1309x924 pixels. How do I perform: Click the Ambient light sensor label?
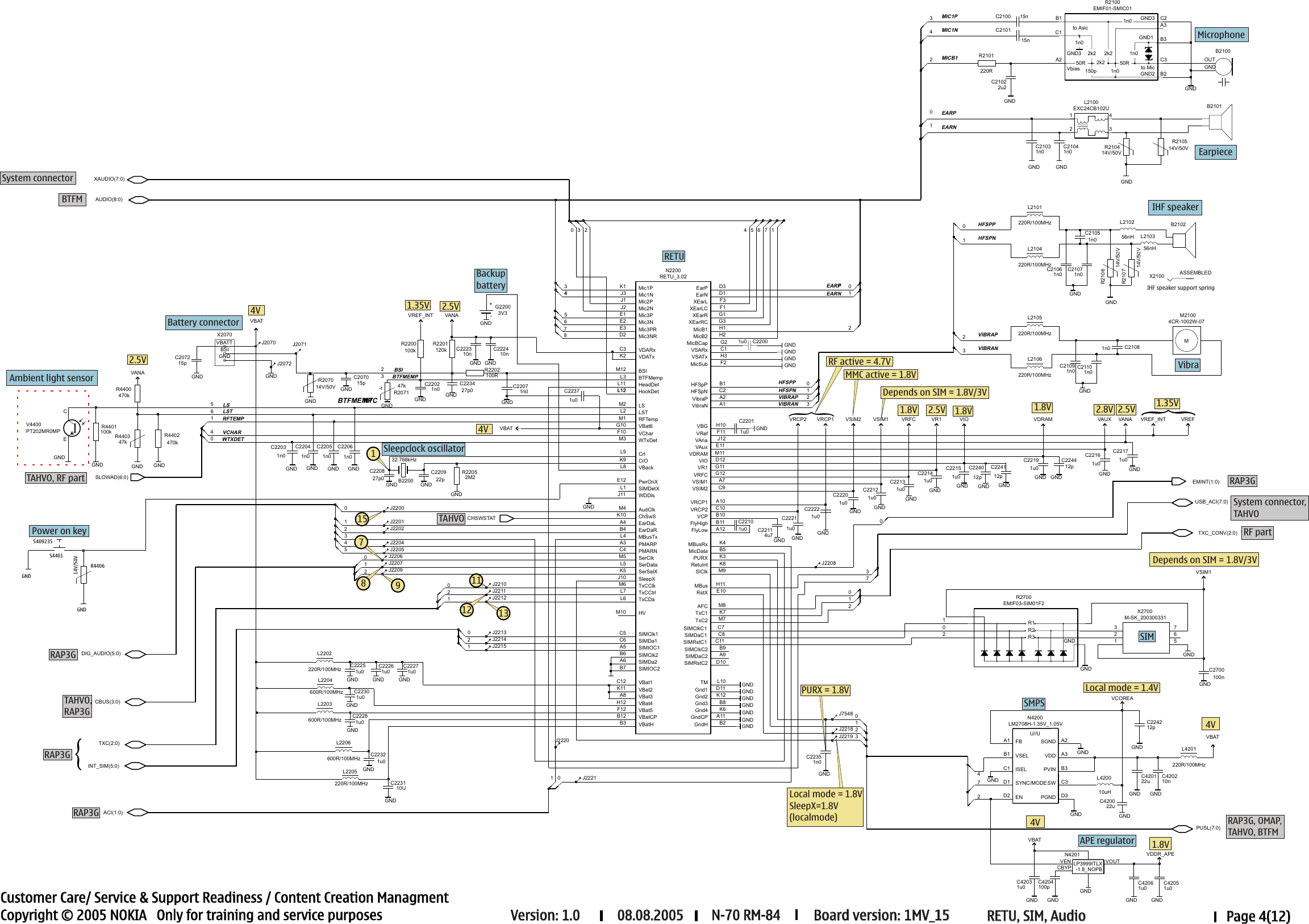51,377
